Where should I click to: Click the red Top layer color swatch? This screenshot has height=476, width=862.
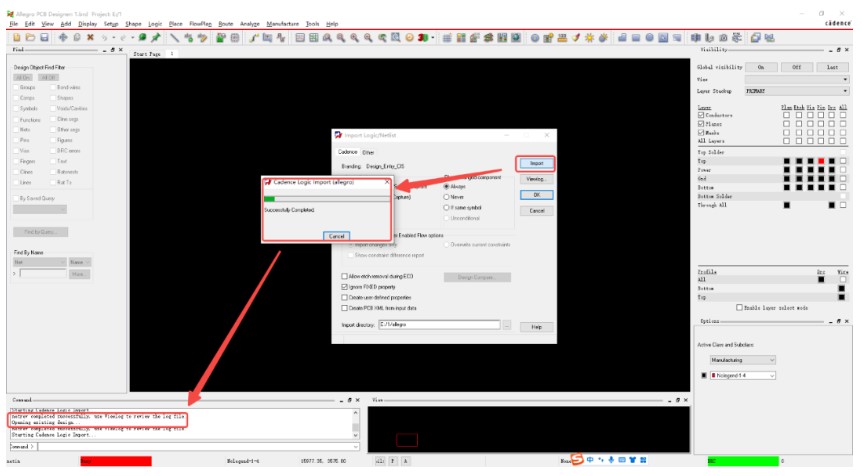[x=821, y=161]
